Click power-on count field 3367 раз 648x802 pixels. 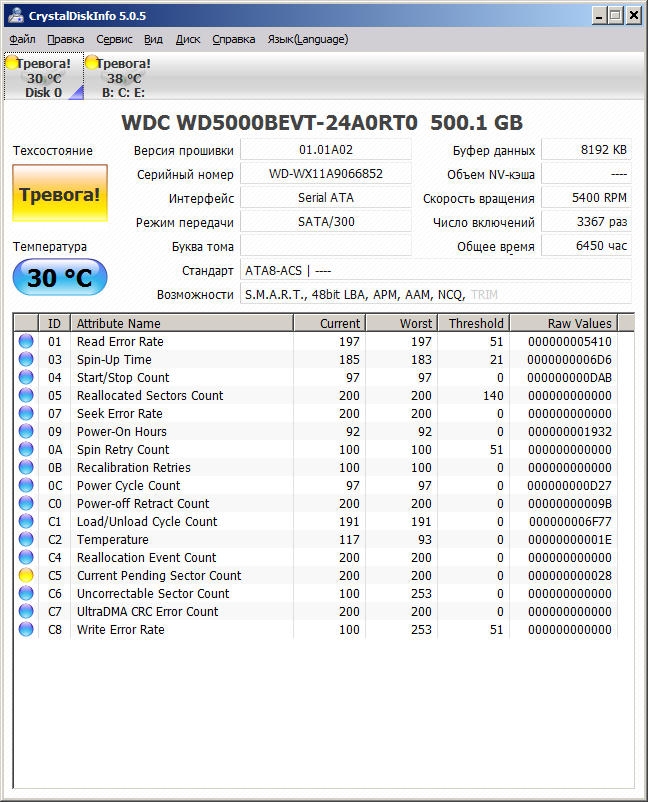tap(586, 221)
